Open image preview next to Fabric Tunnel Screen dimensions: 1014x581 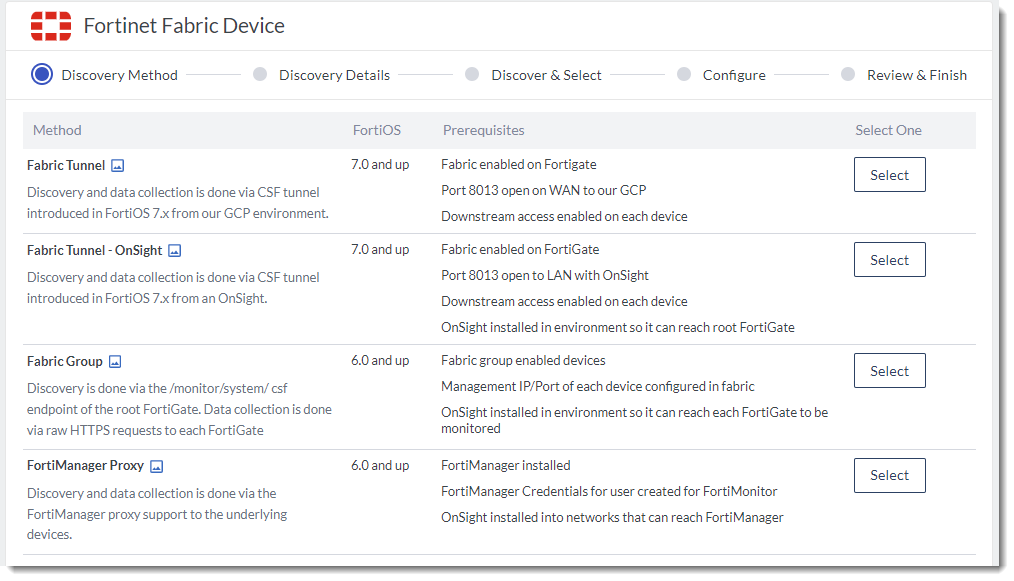(x=118, y=166)
